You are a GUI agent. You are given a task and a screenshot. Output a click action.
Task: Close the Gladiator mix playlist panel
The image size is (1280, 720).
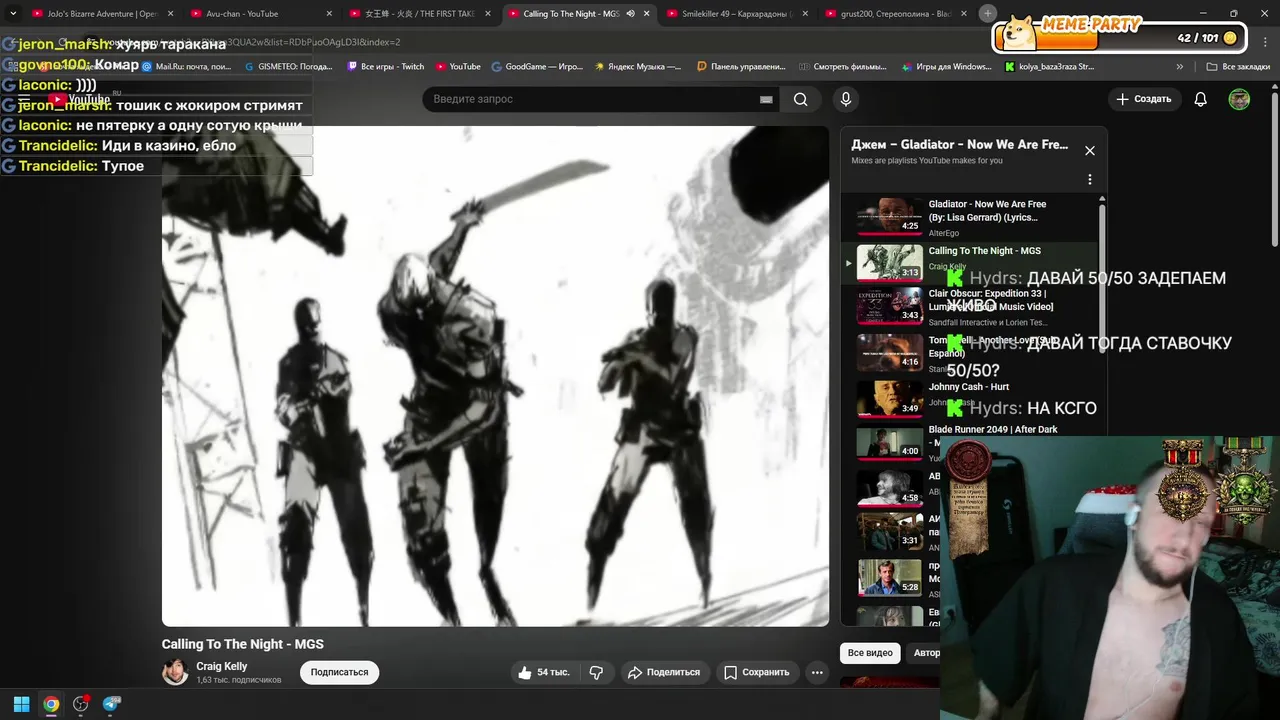coord(1090,151)
